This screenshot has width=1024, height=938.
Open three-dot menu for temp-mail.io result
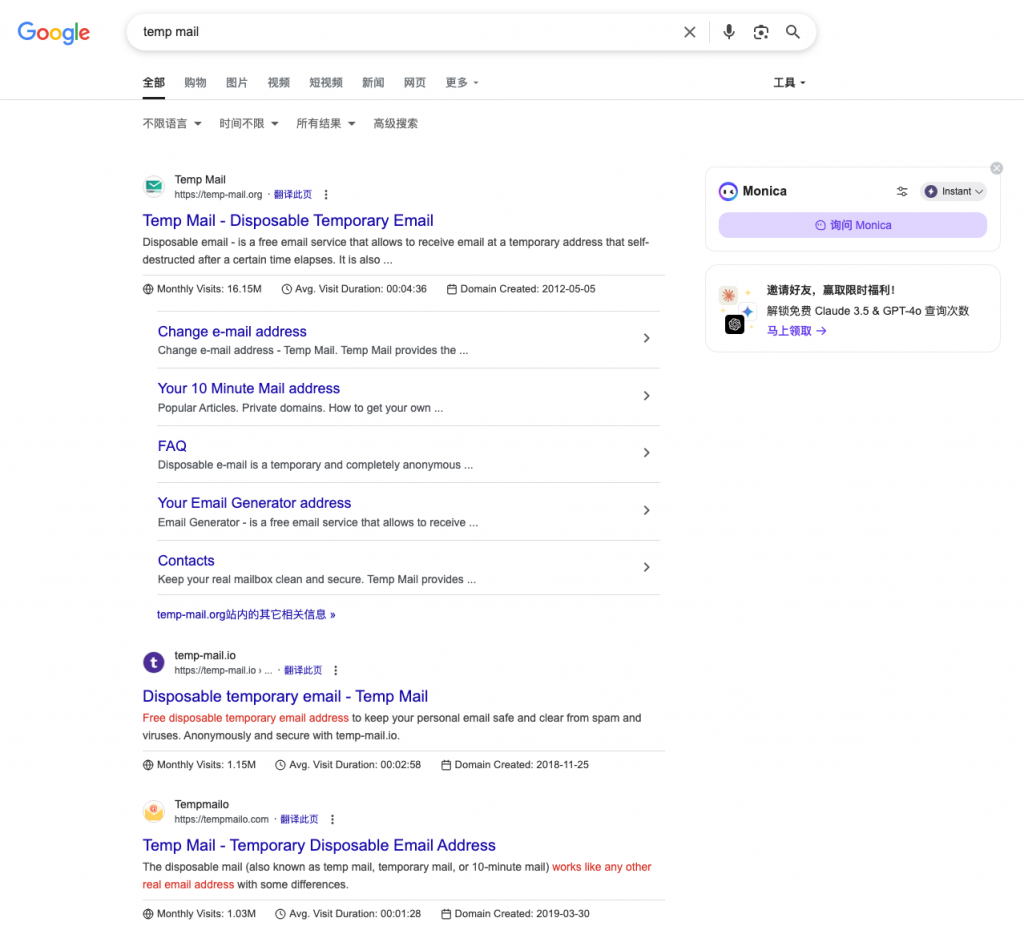[x=336, y=670]
